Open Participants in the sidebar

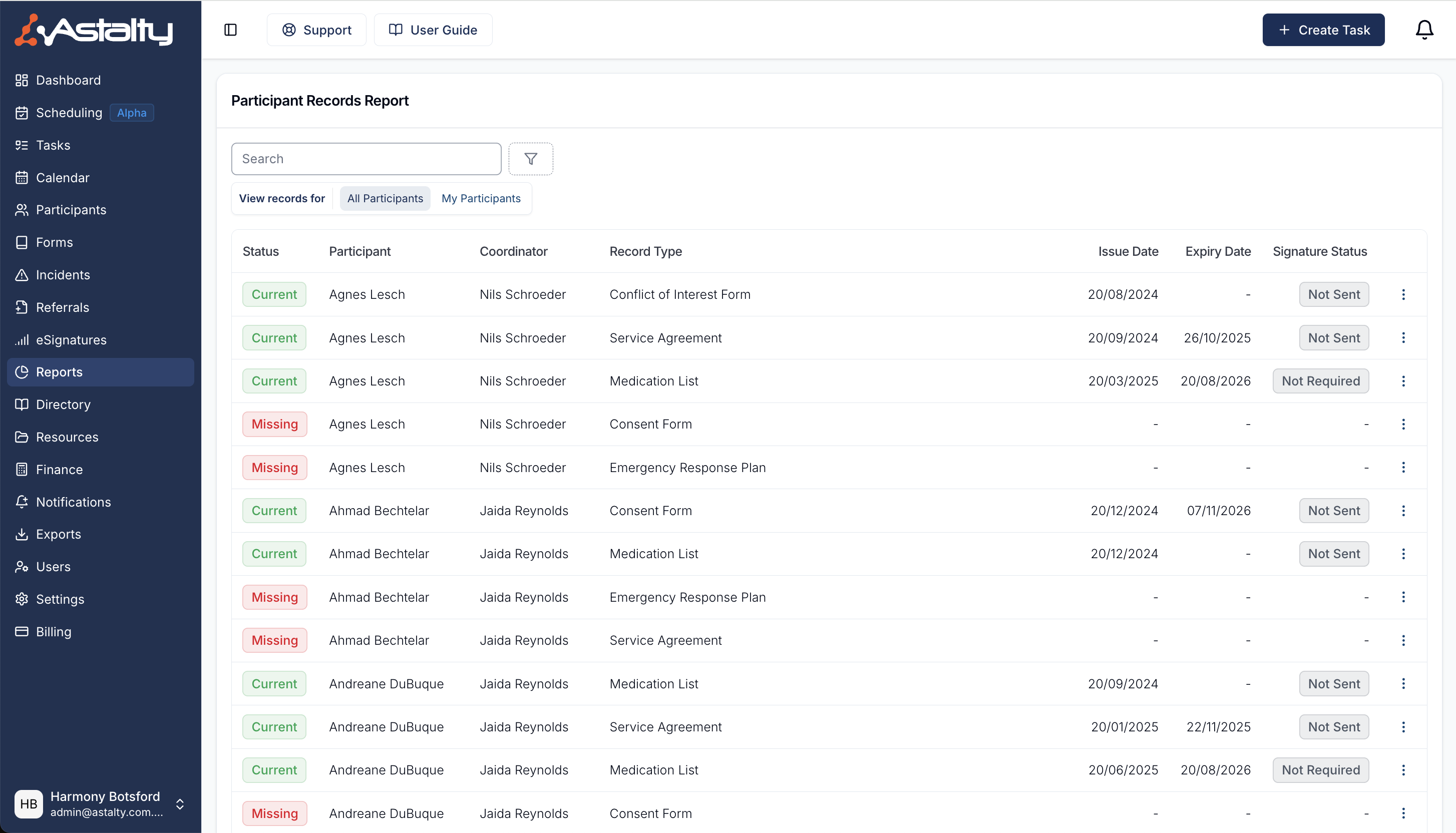[x=100, y=210]
